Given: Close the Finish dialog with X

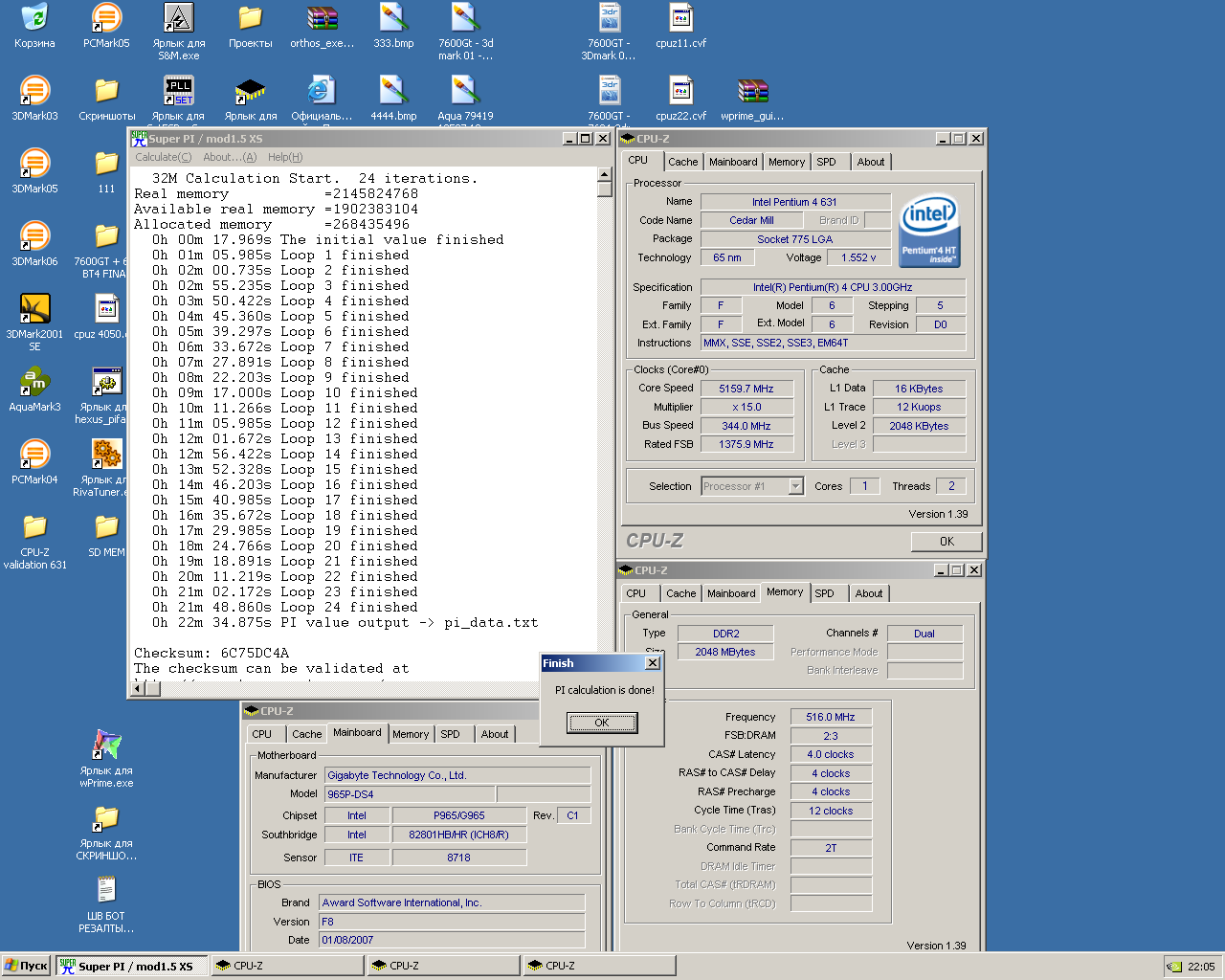Looking at the screenshot, I should point(653,662).
